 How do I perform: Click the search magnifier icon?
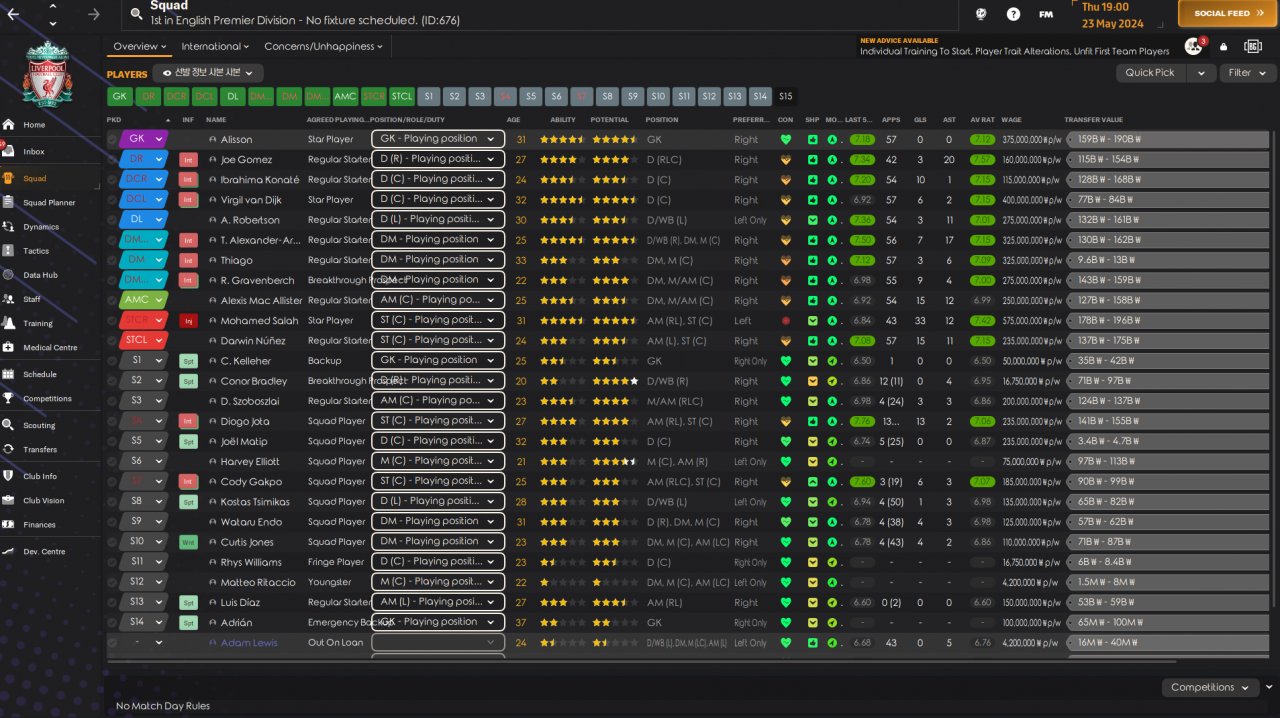point(134,14)
